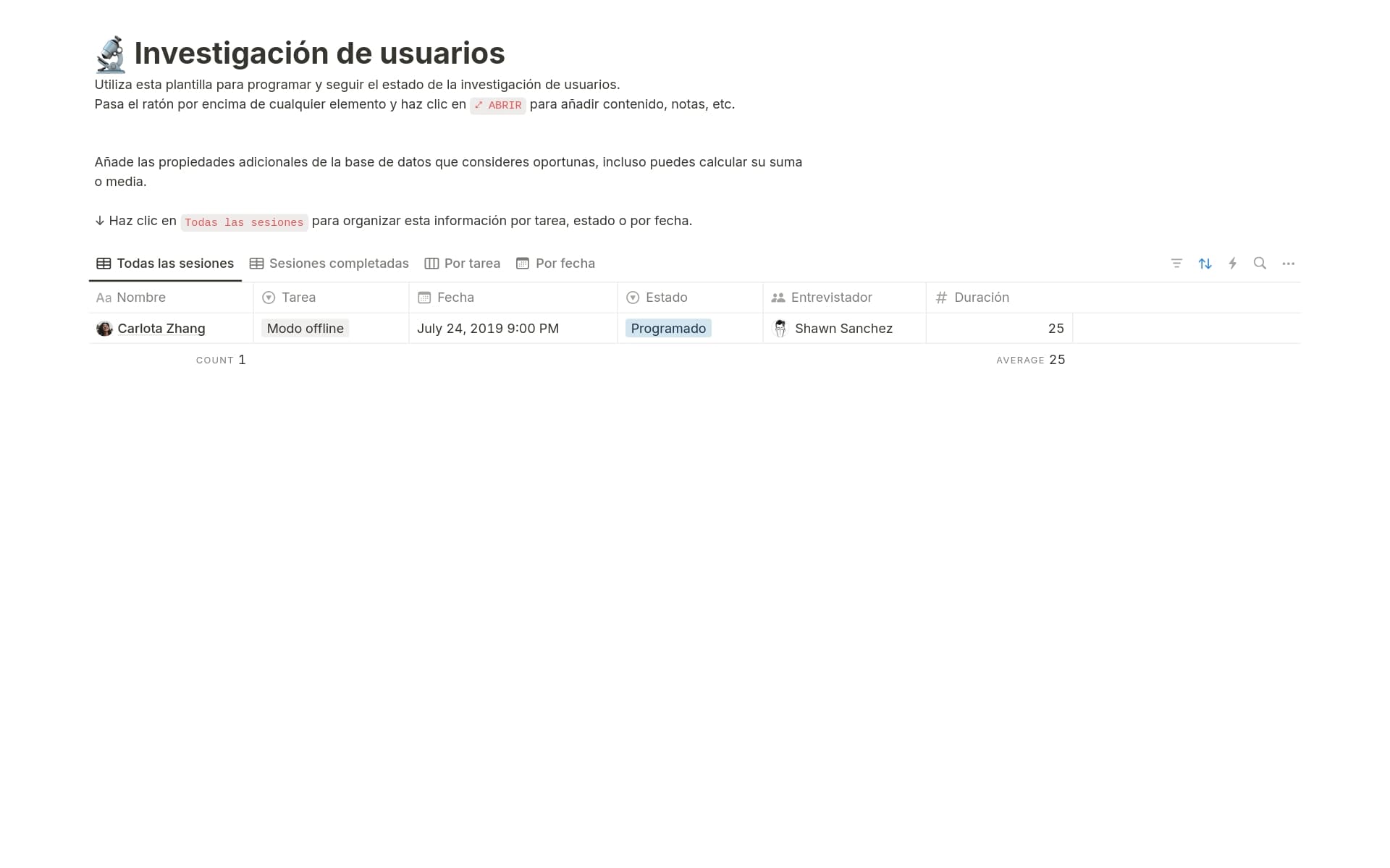This screenshot has width=1390, height=868.
Task: Open the ellipsis menu for the database
Action: [1289, 264]
